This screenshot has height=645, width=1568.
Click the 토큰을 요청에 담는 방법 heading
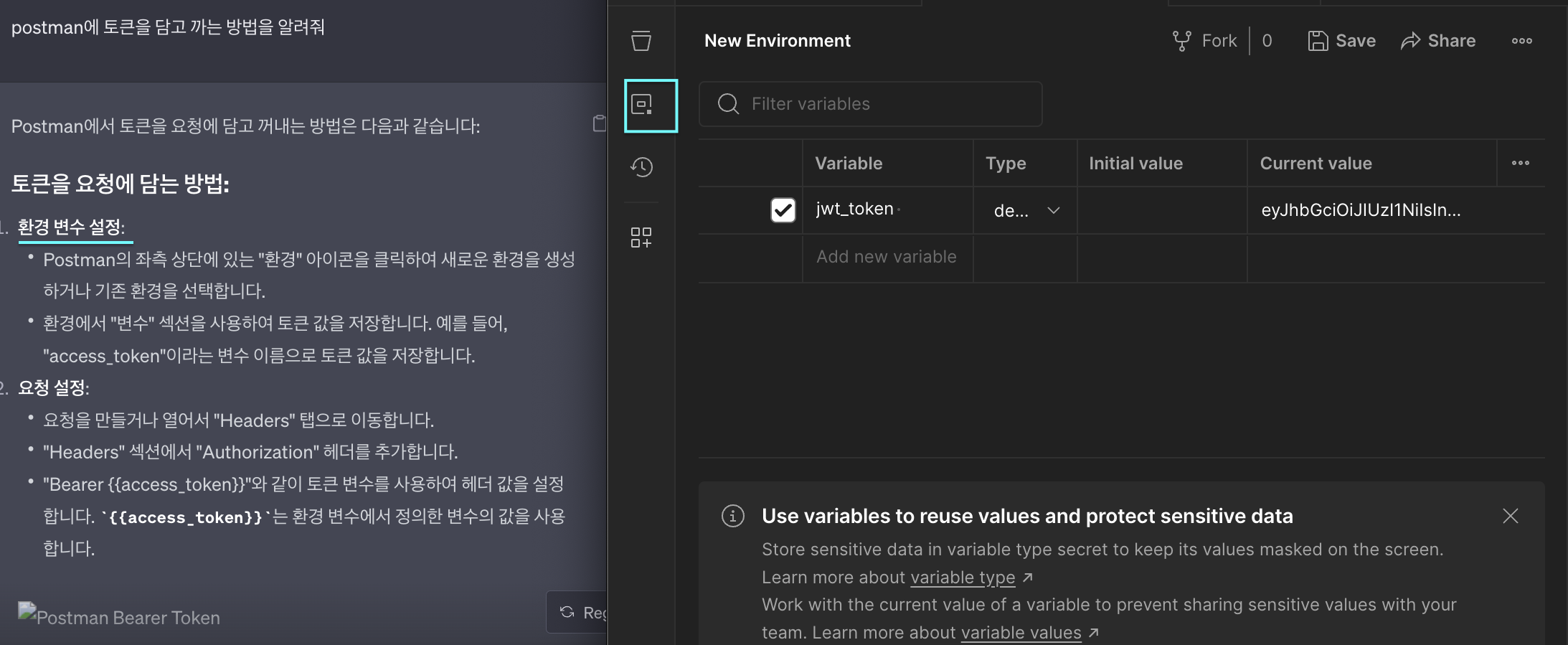pos(120,184)
